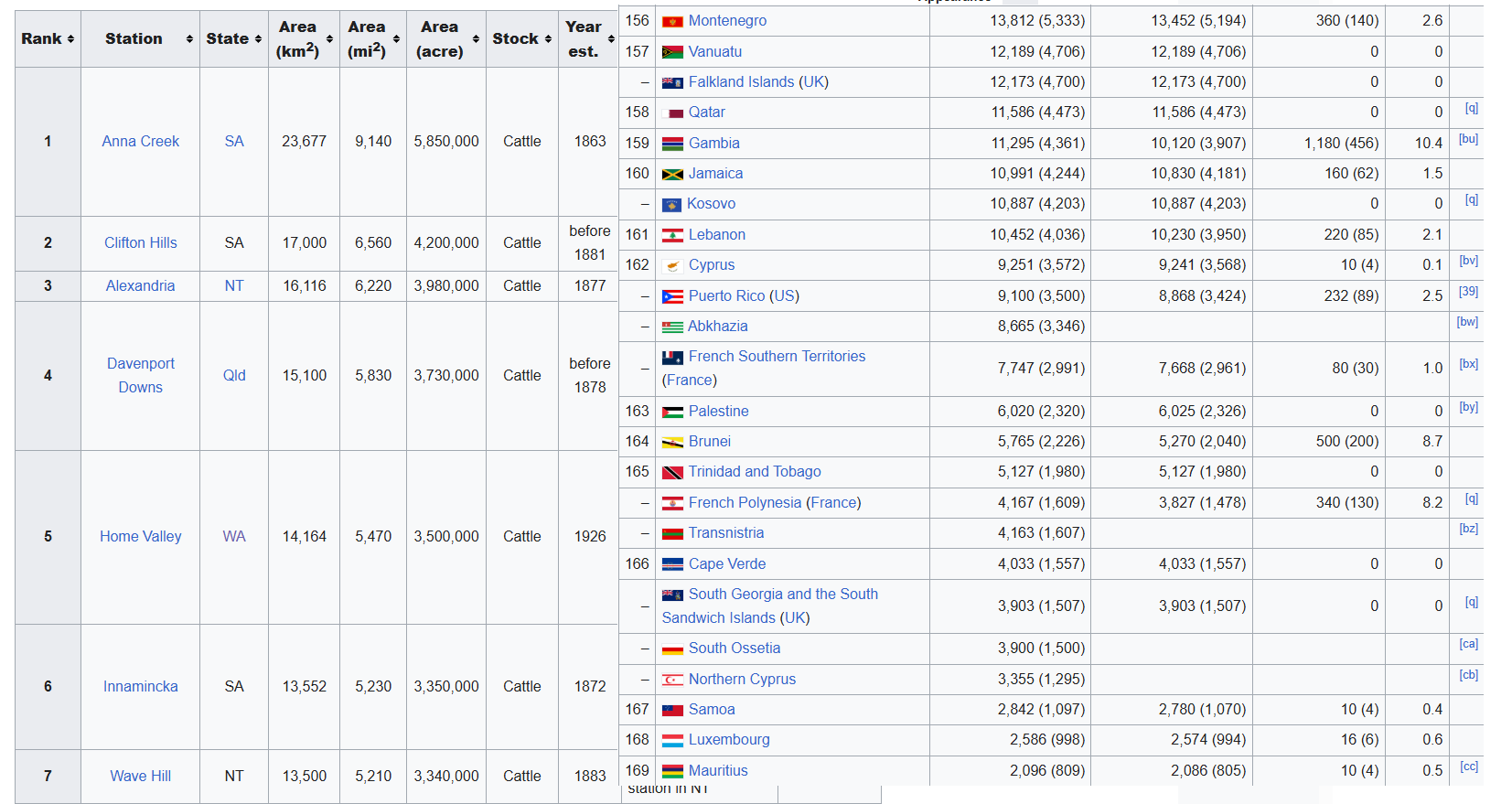The image size is (1512, 804).
Task: Open the Qatar country link
Action: (706, 113)
